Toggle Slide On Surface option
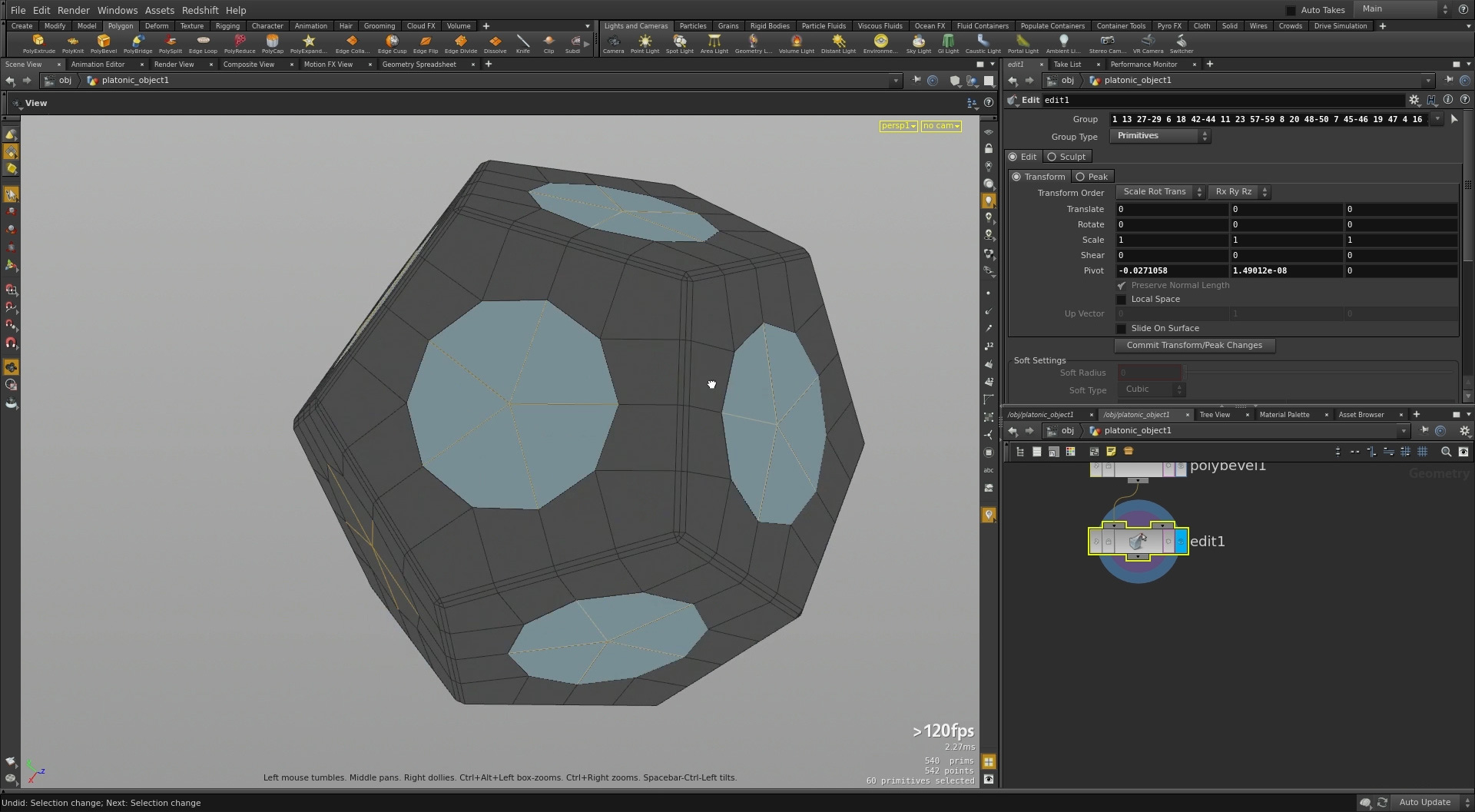The image size is (1475, 812). coord(1122,328)
